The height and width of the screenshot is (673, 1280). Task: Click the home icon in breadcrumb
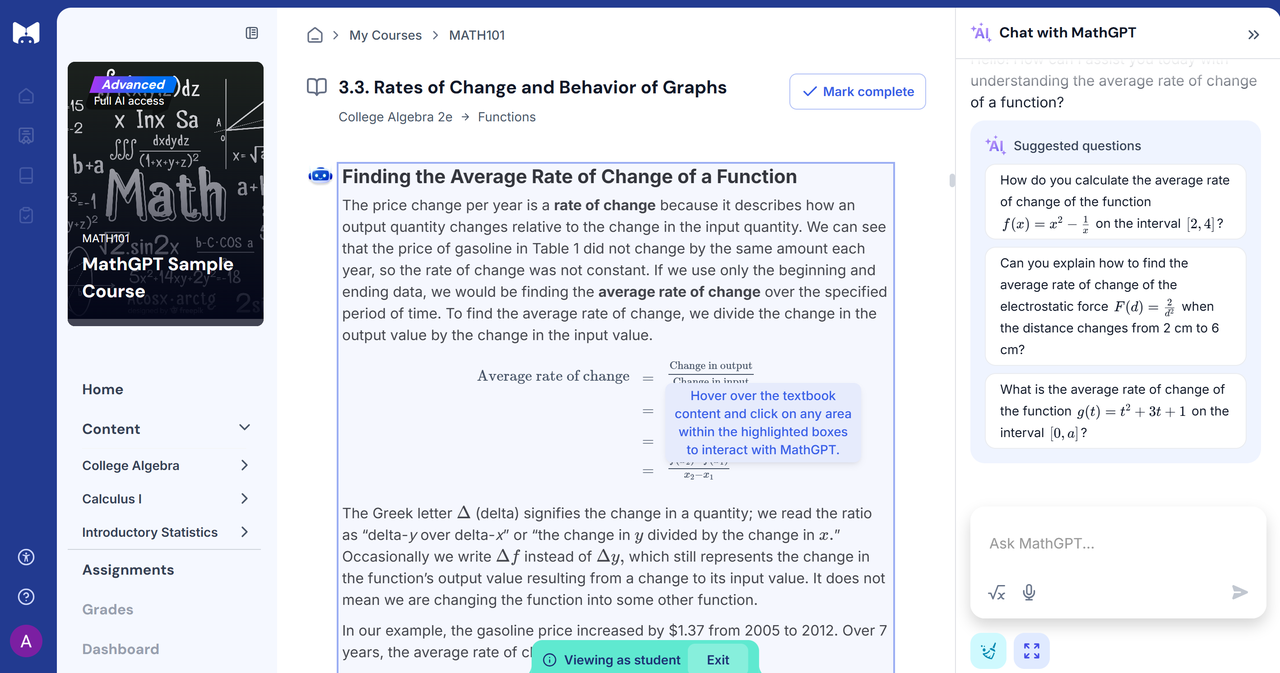point(315,35)
